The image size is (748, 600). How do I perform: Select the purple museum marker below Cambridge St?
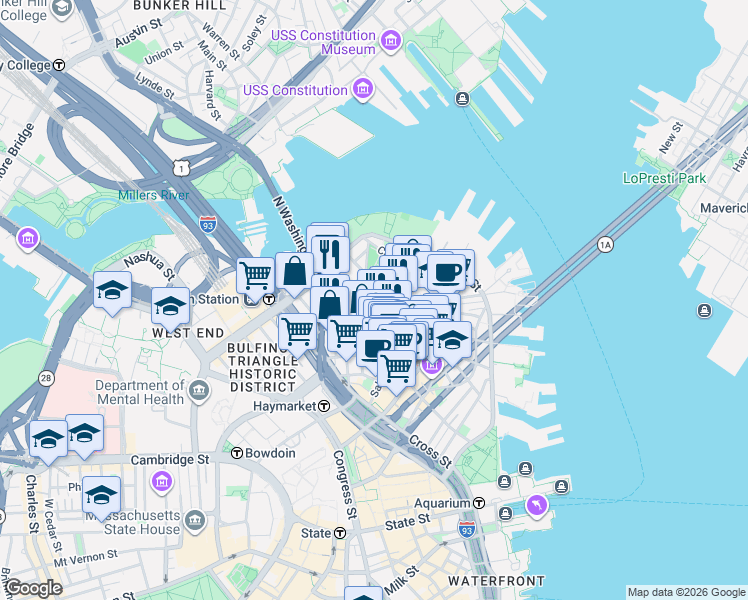tap(162, 482)
